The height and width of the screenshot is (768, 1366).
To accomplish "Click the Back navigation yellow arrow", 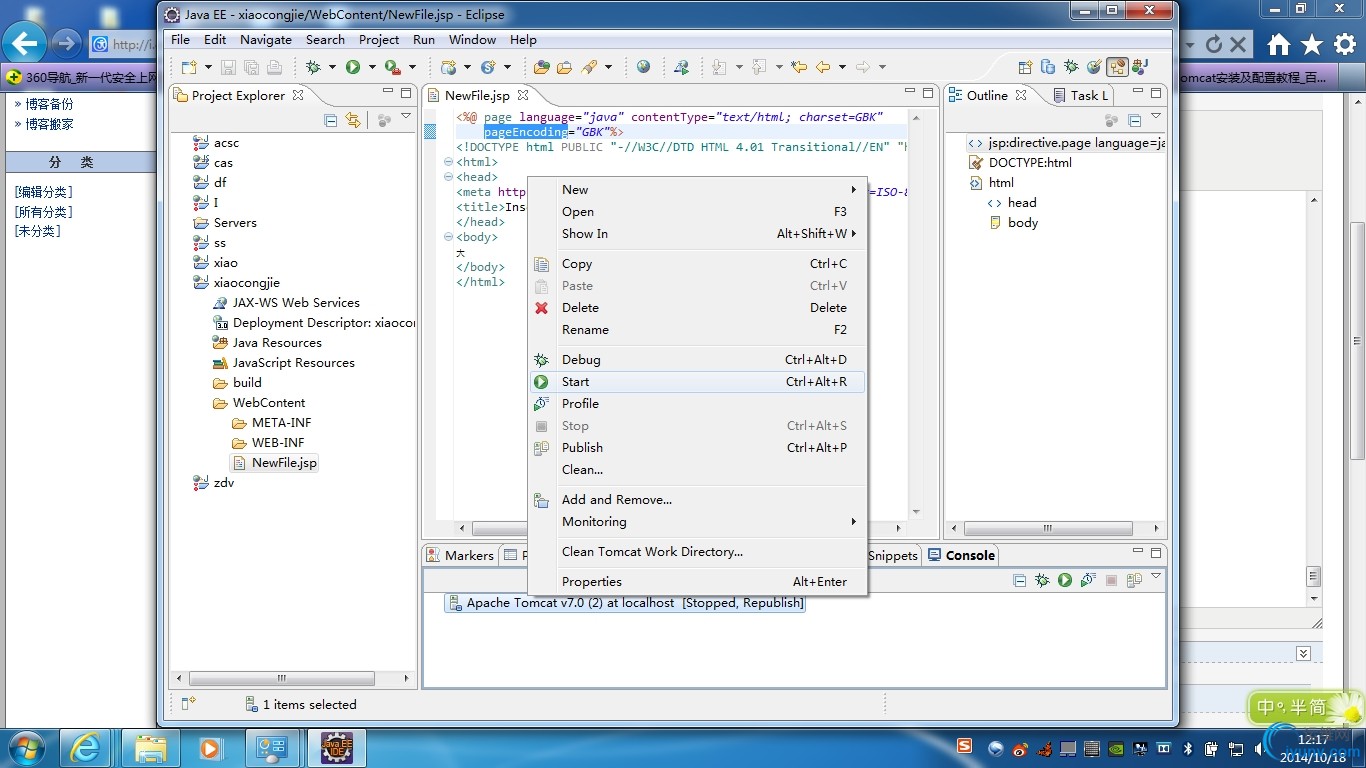I will coord(823,67).
